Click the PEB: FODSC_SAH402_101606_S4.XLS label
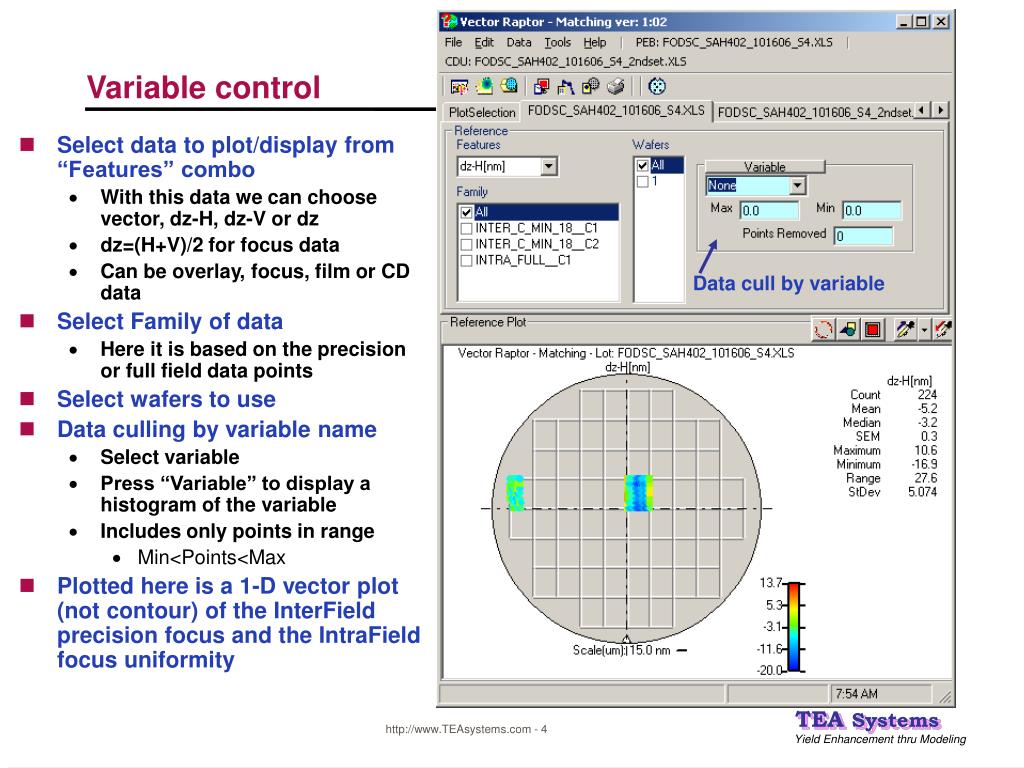 click(x=734, y=42)
